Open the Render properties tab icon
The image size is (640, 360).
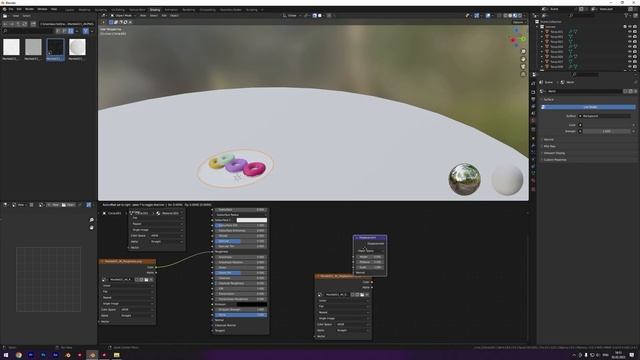[533, 92]
